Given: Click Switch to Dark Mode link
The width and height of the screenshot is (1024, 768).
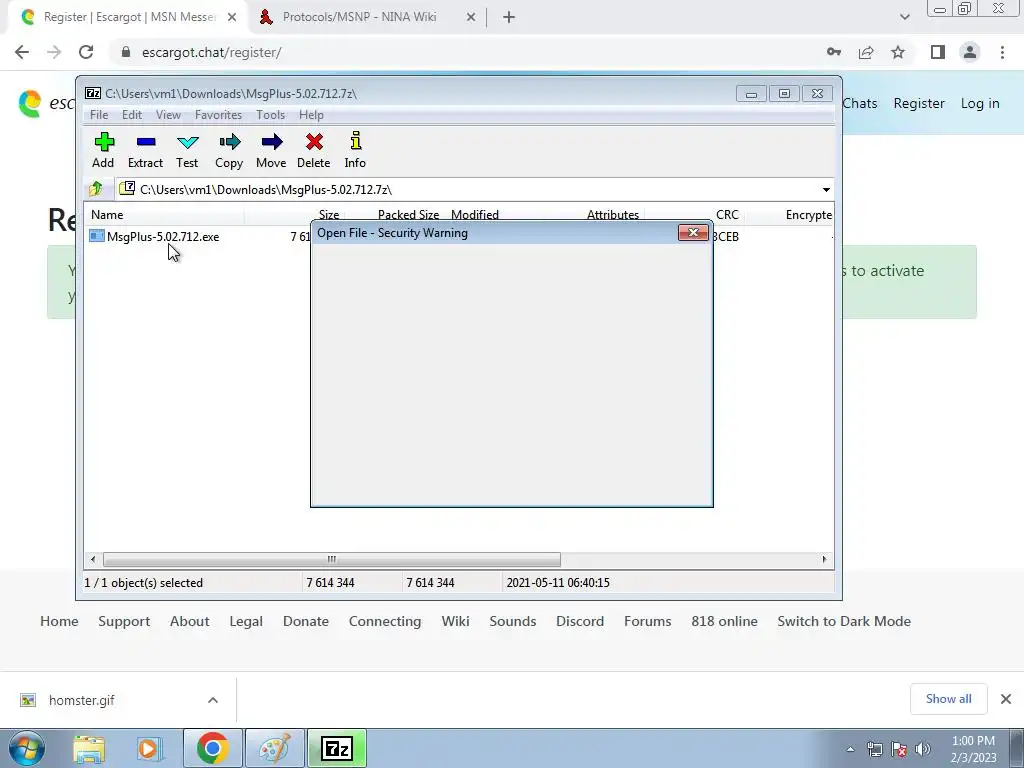Looking at the screenshot, I should [844, 621].
